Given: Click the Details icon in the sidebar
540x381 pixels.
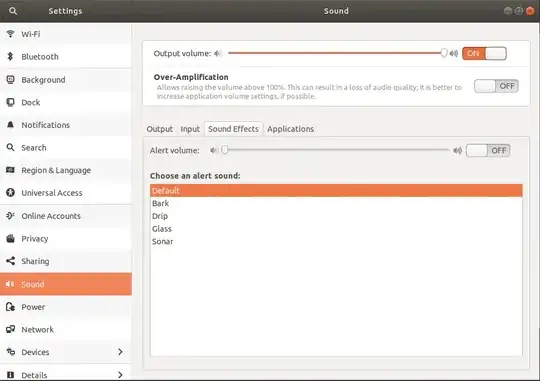Looking at the screenshot, I should pos(10,375).
